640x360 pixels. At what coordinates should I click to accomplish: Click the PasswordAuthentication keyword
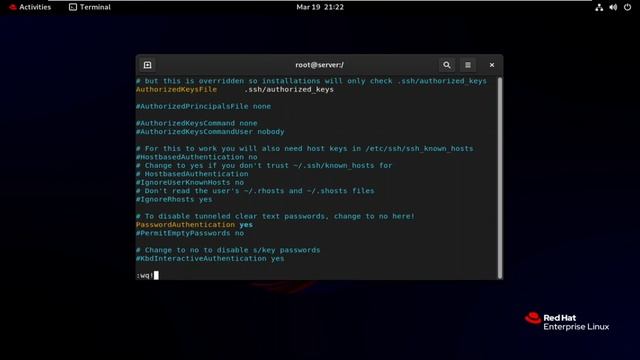tap(185, 224)
